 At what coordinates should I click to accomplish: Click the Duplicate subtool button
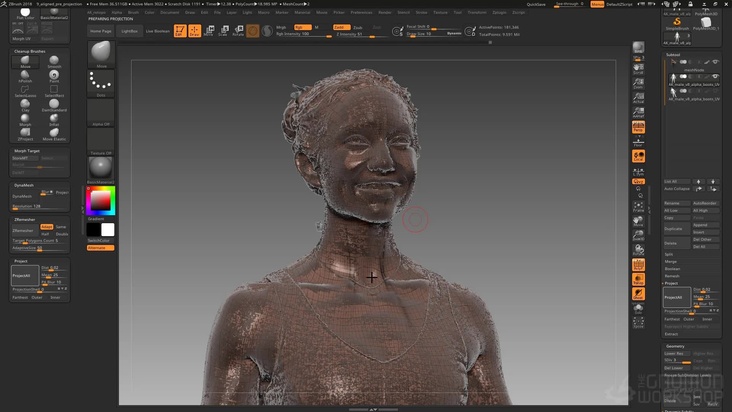coord(676,229)
